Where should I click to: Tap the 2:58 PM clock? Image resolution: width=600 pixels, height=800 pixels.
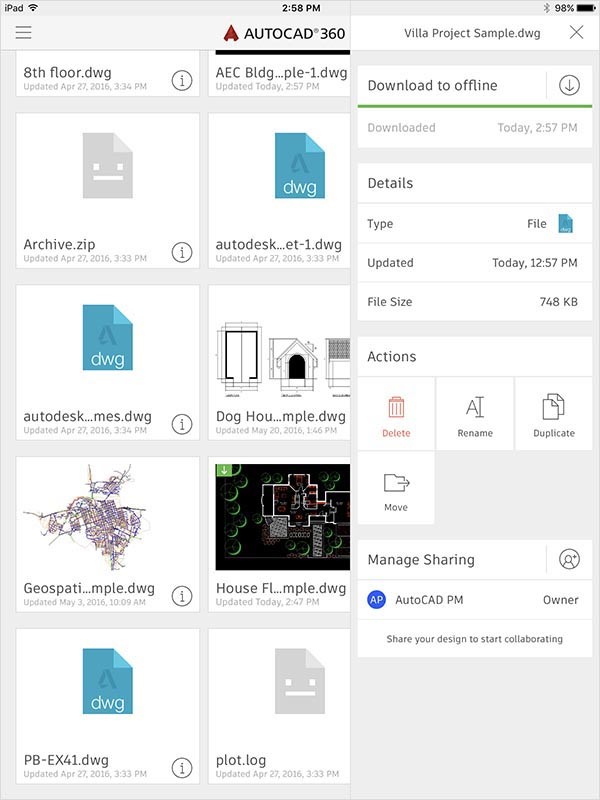pos(301,8)
